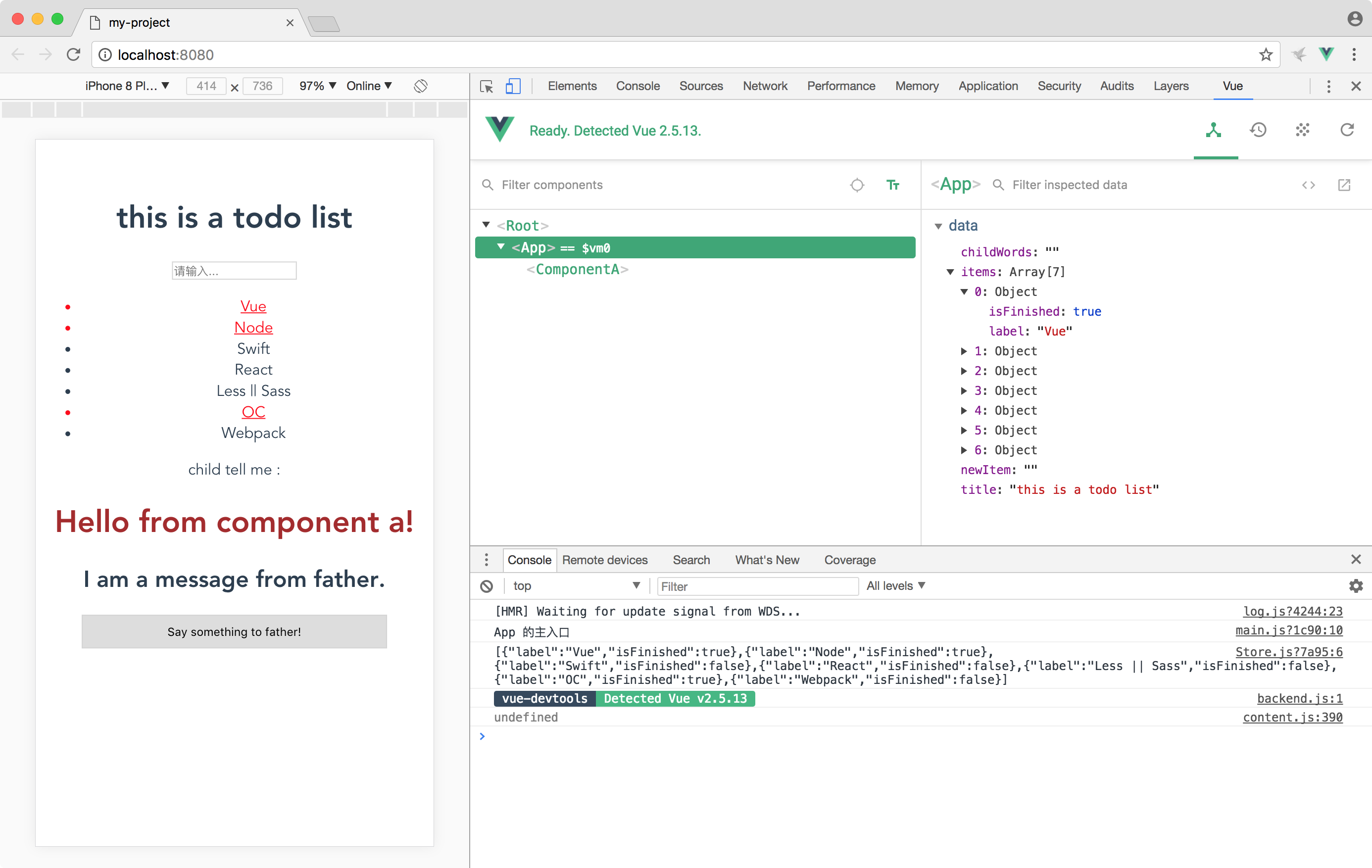Close the console drawer
Viewport: 1372px width, 868px height.
tap(1356, 559)
